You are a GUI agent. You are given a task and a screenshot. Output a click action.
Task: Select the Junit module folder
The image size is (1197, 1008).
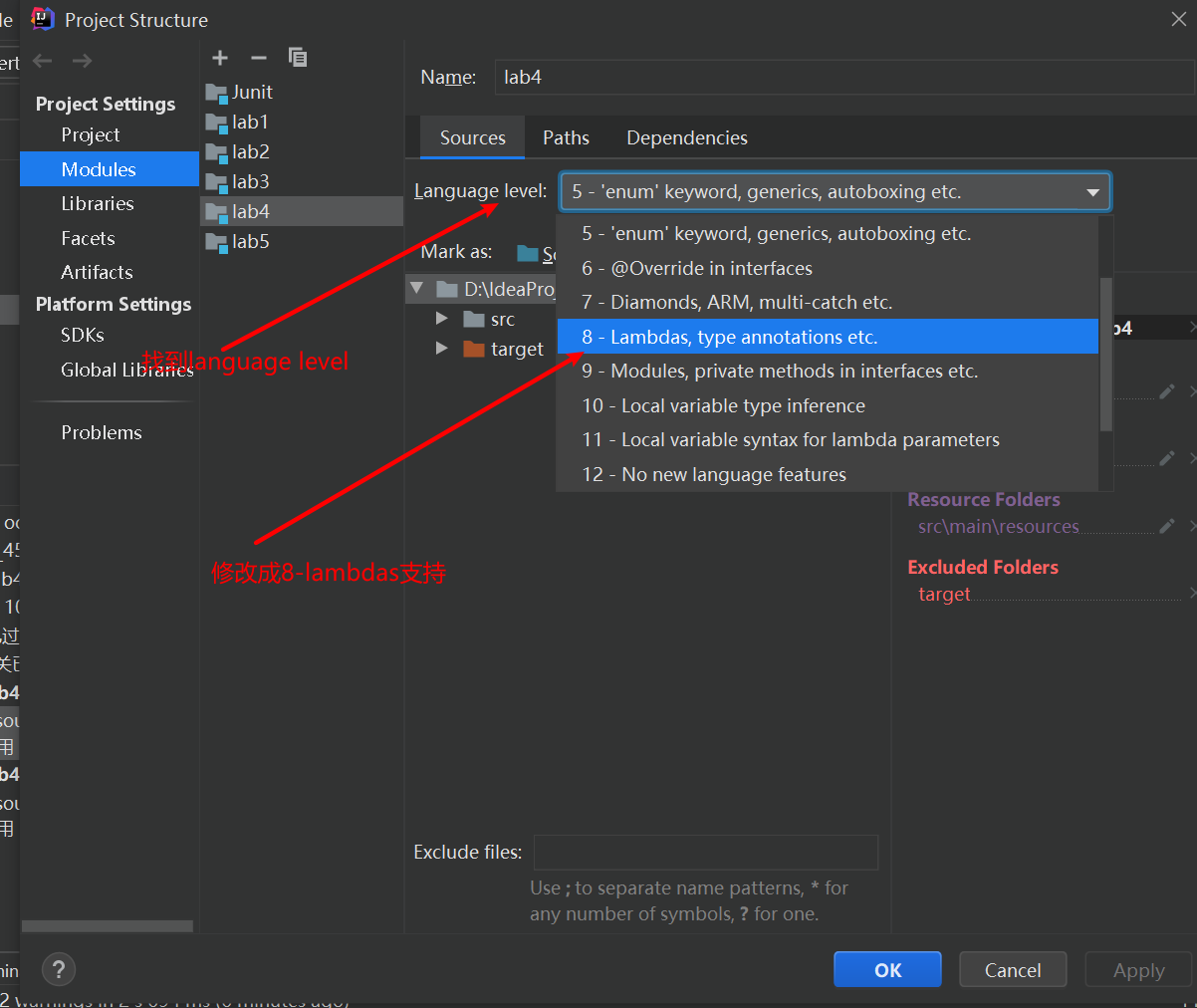[x=252, y=92]
